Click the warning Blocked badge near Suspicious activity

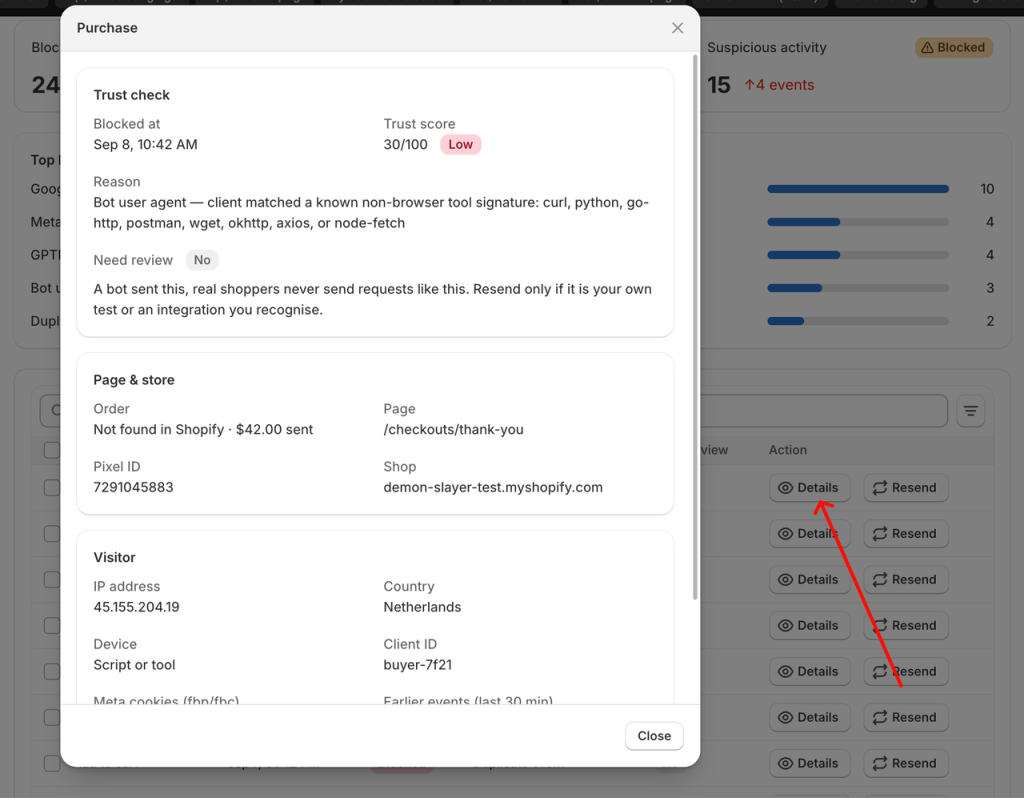click(x=953, y=48)
